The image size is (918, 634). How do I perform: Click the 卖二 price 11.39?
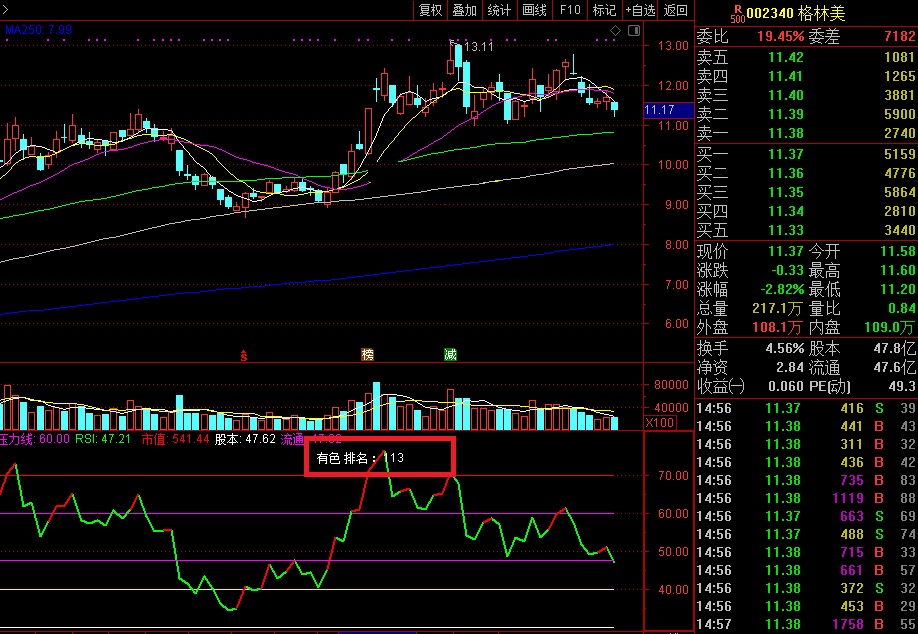pyautogui.click(x=786, y=114)
